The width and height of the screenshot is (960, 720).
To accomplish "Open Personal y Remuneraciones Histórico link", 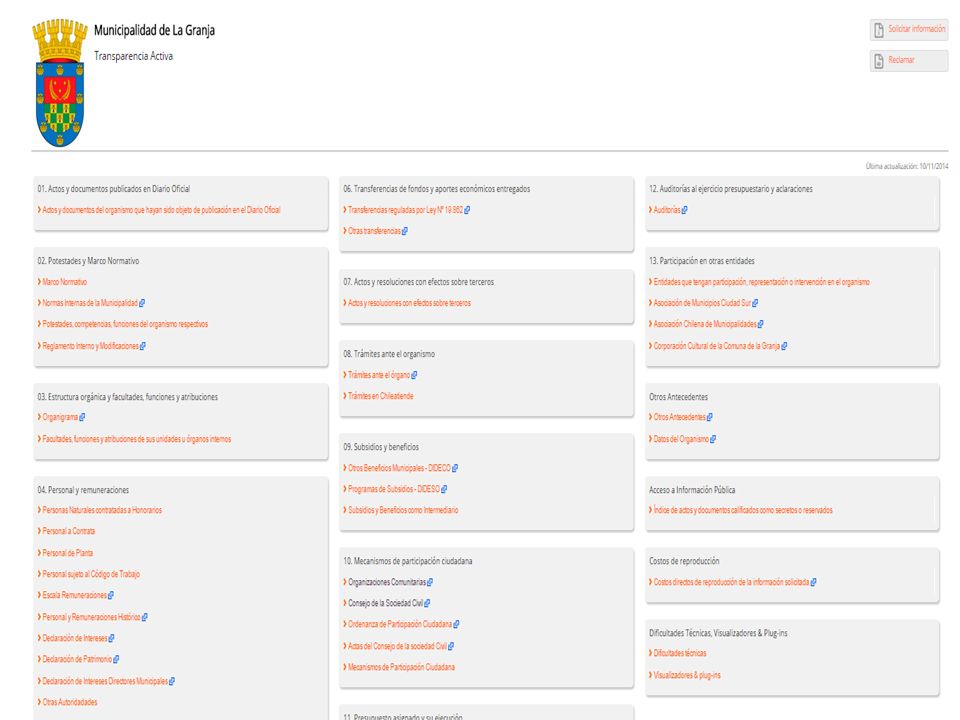I will (91, 617).
